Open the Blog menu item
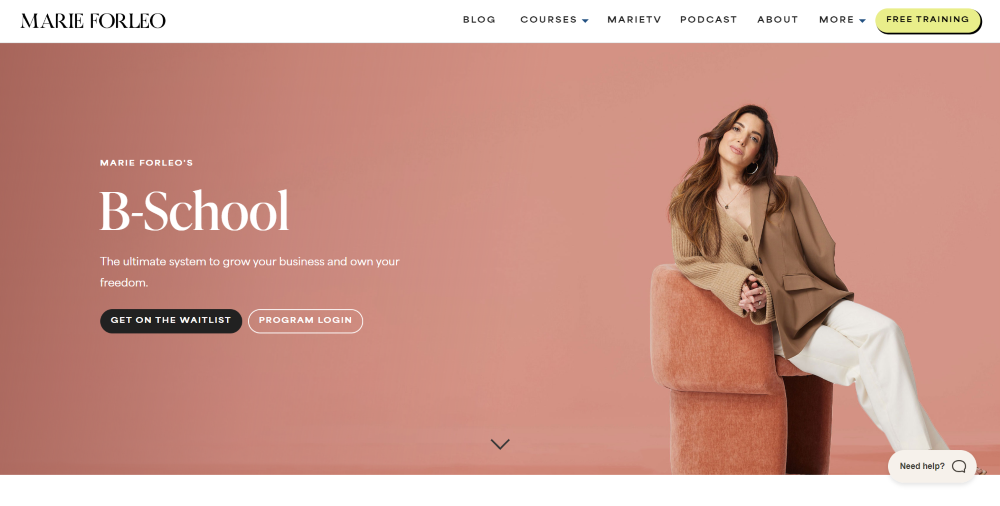The image size is (1000, 506). 479,20
